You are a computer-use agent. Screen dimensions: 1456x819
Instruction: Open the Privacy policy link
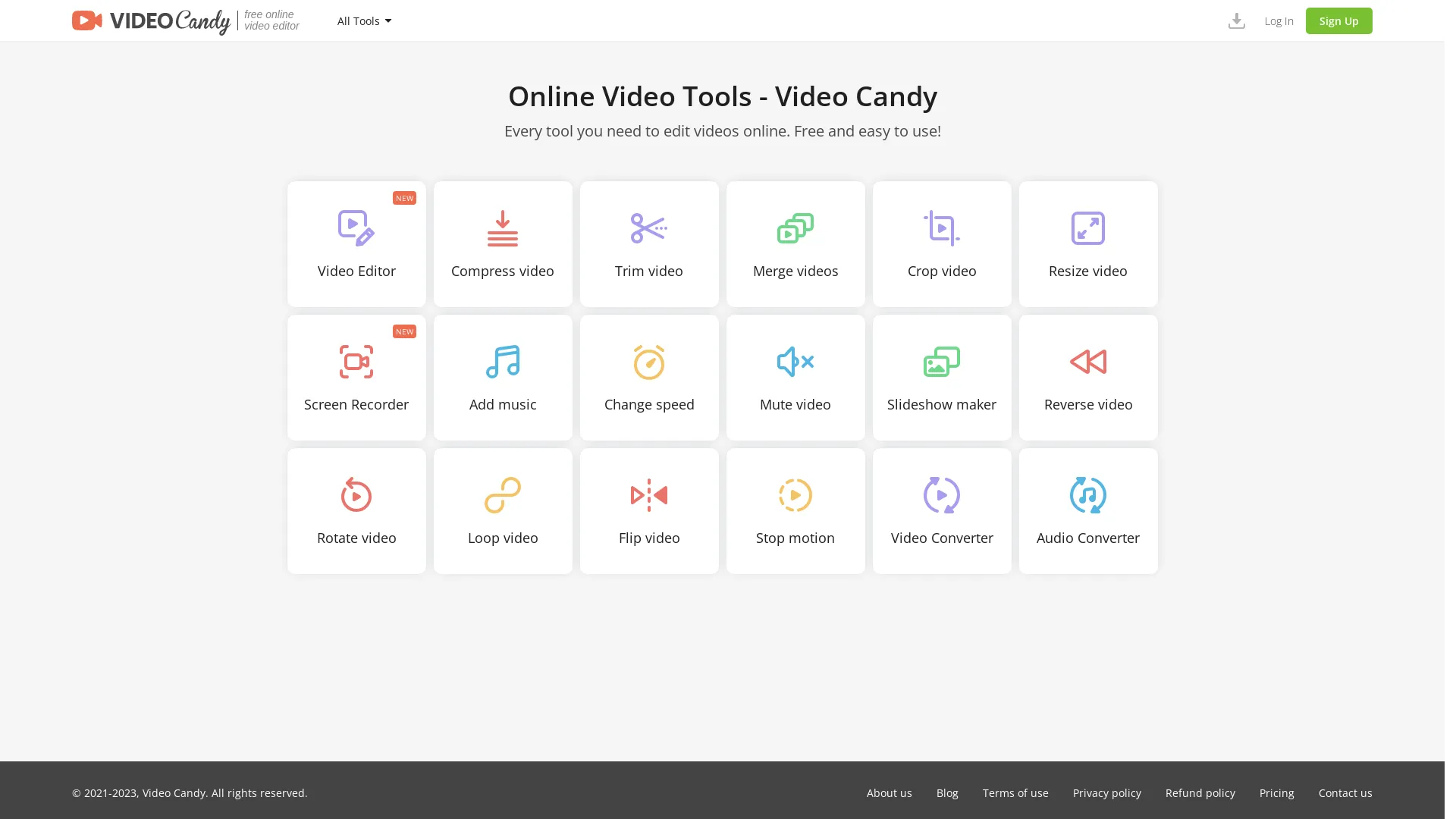pyautogui.click(x=1107, y=792)
